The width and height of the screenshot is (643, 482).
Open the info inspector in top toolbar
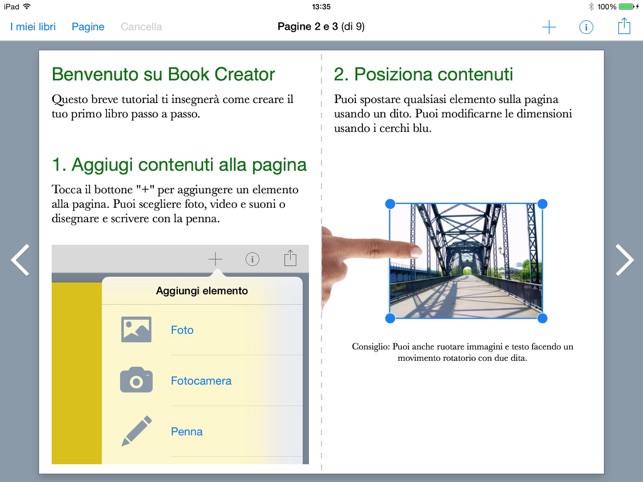(586, 27)
